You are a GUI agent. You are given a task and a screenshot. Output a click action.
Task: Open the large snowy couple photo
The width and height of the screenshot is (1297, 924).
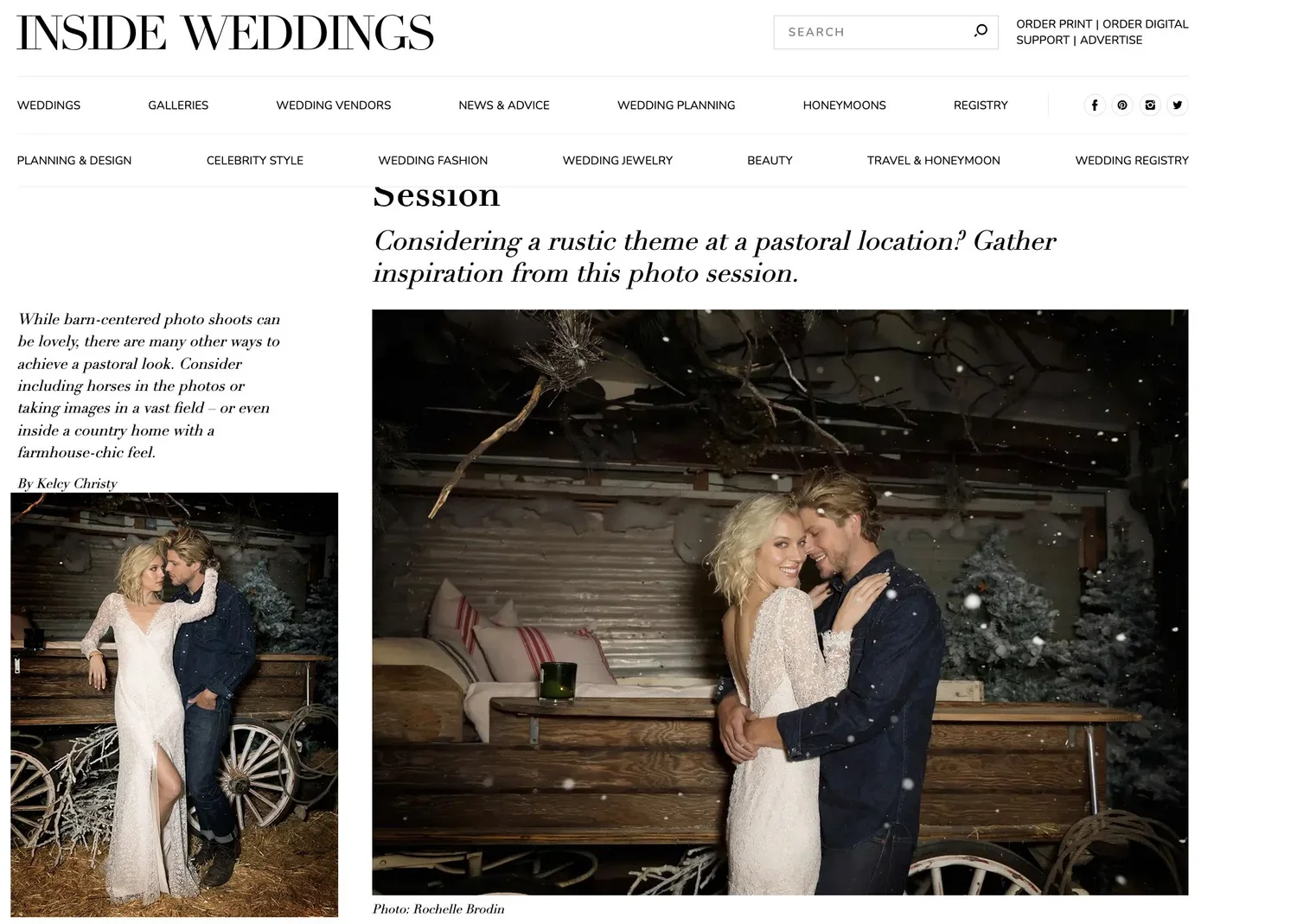point(780,602)
